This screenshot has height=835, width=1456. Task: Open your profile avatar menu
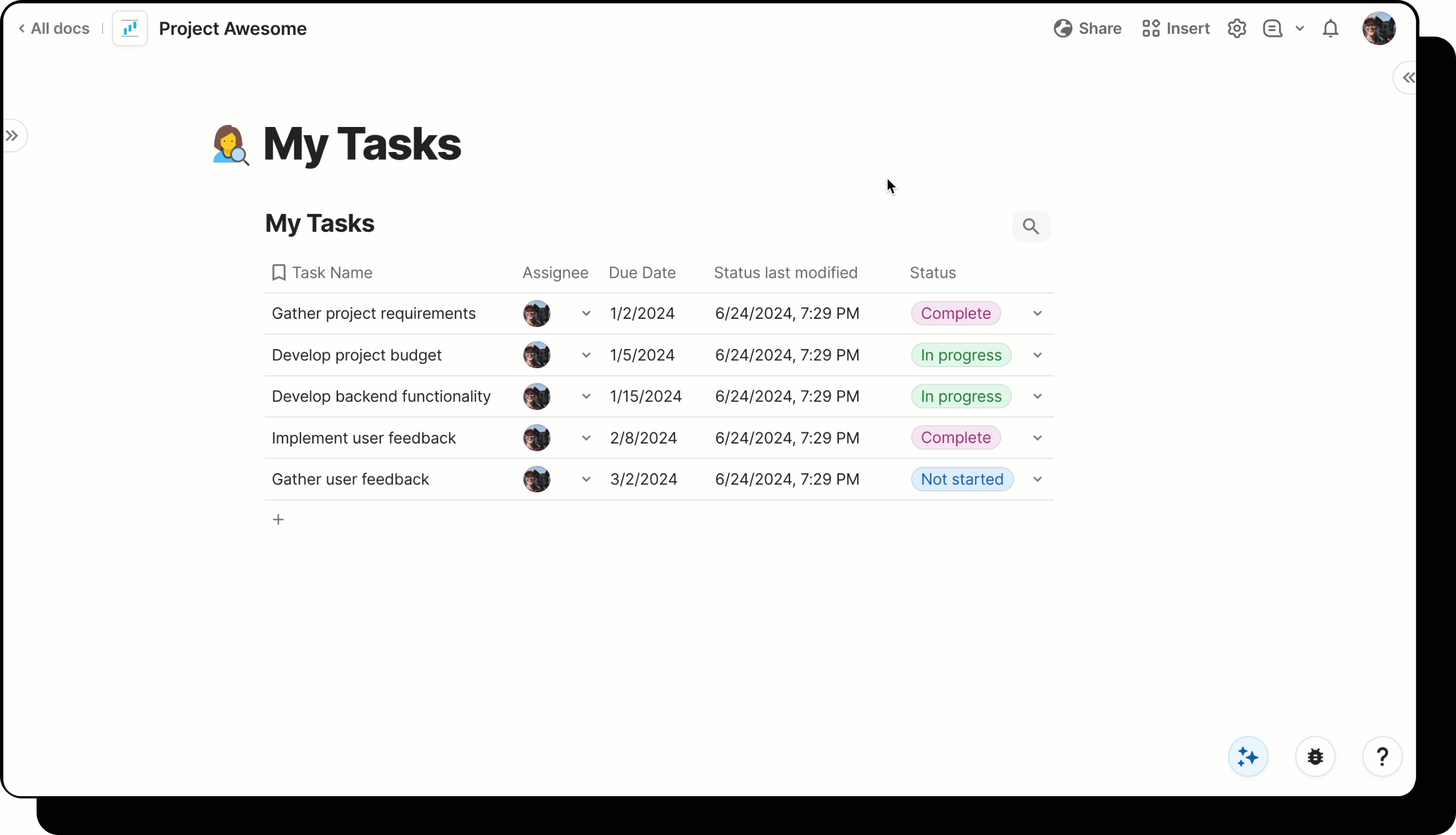tap(1379, 28)
